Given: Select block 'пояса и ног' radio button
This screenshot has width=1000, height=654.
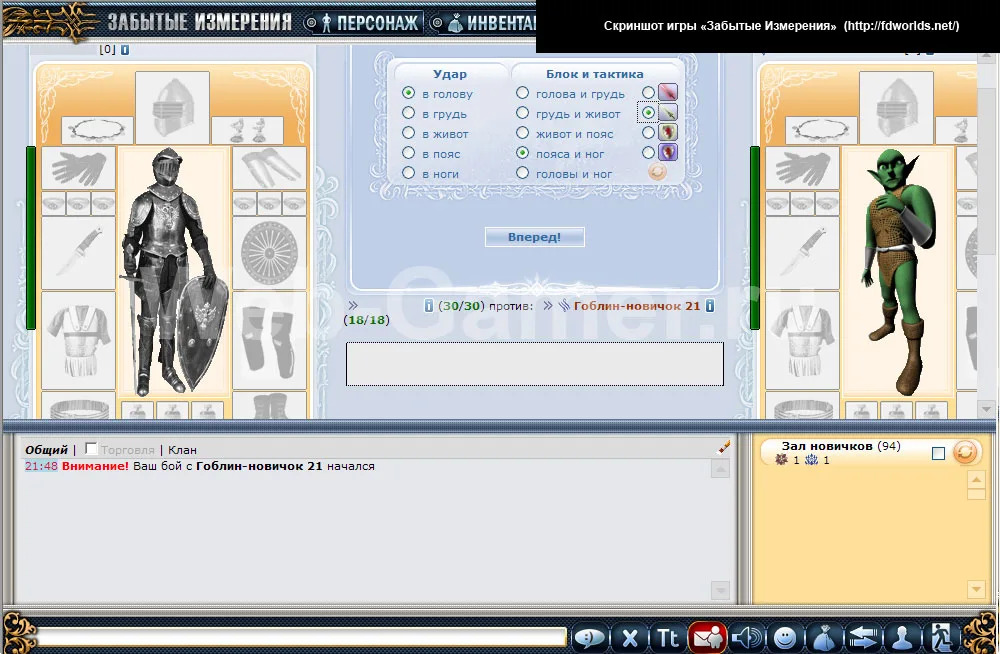Looking at the screenshot, I should 522,153.
